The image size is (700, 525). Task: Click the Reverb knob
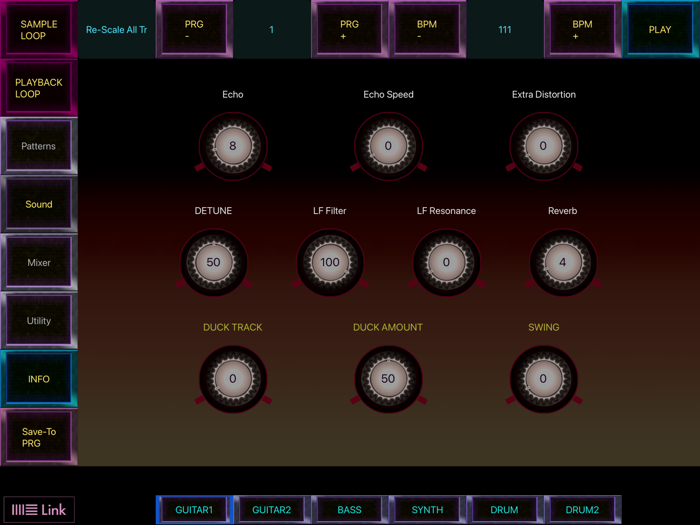pos(563,262)
